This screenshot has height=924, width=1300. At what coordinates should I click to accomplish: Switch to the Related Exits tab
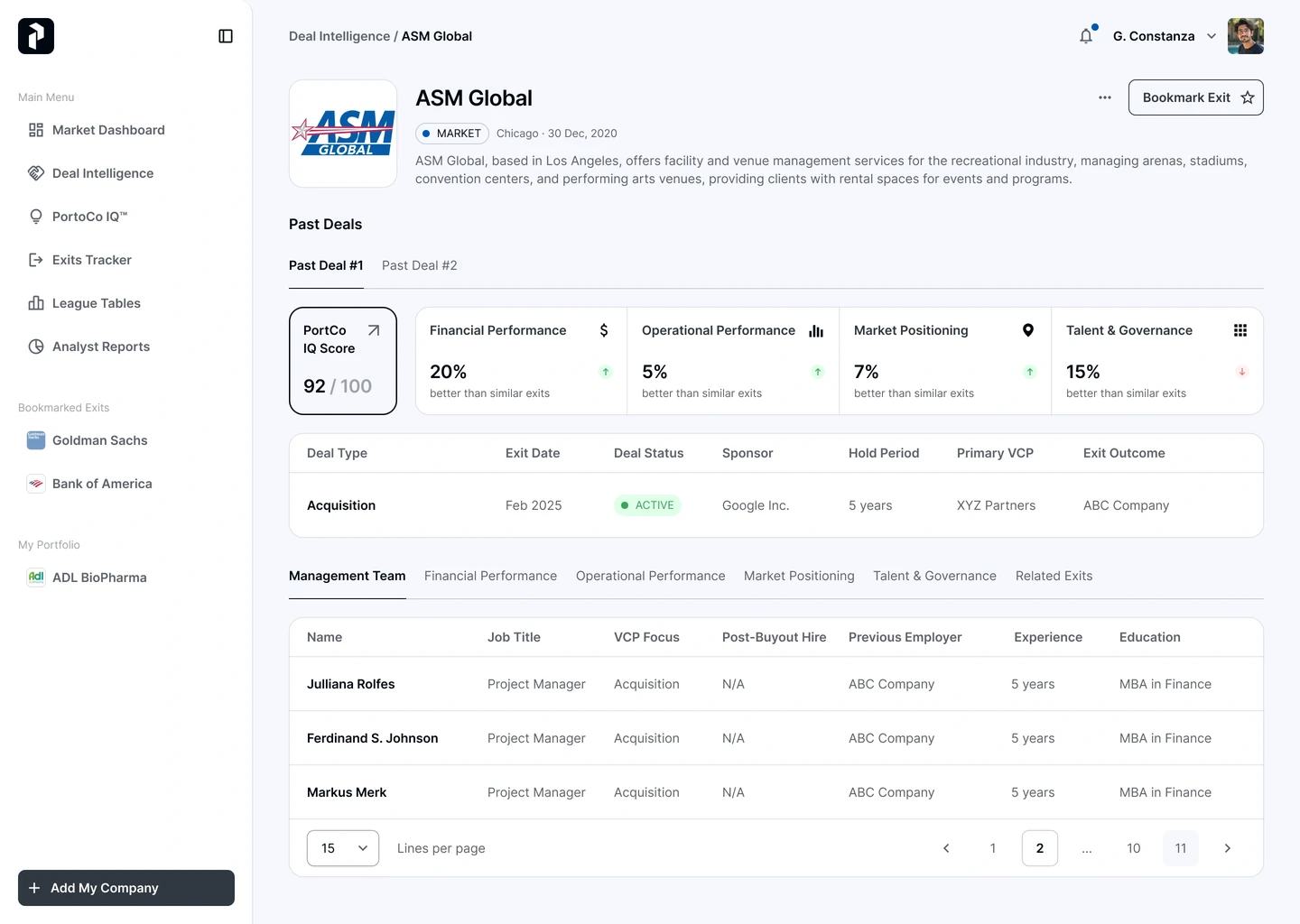[1054, 576]
